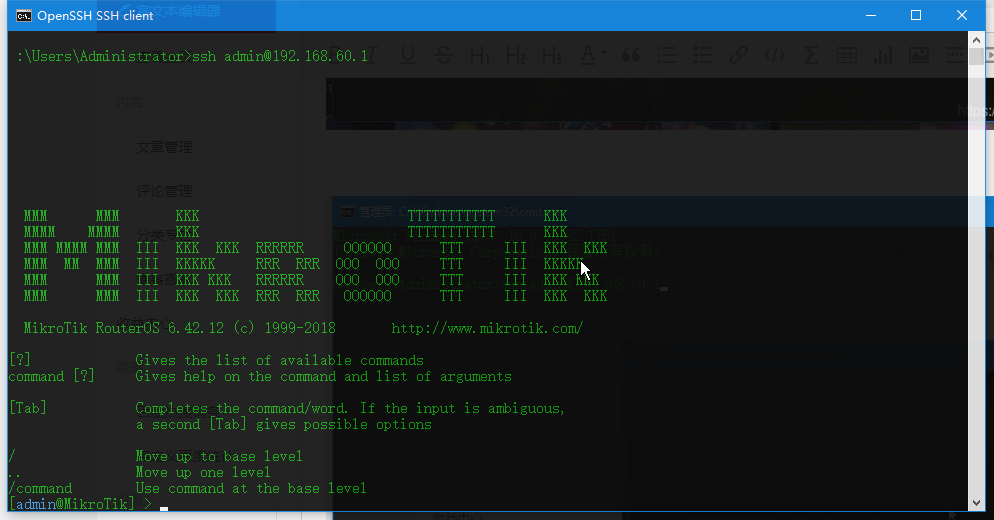Insert code block via code icon in editor
The width and height of the screenshot is (994, 520).
pos(775,55)
